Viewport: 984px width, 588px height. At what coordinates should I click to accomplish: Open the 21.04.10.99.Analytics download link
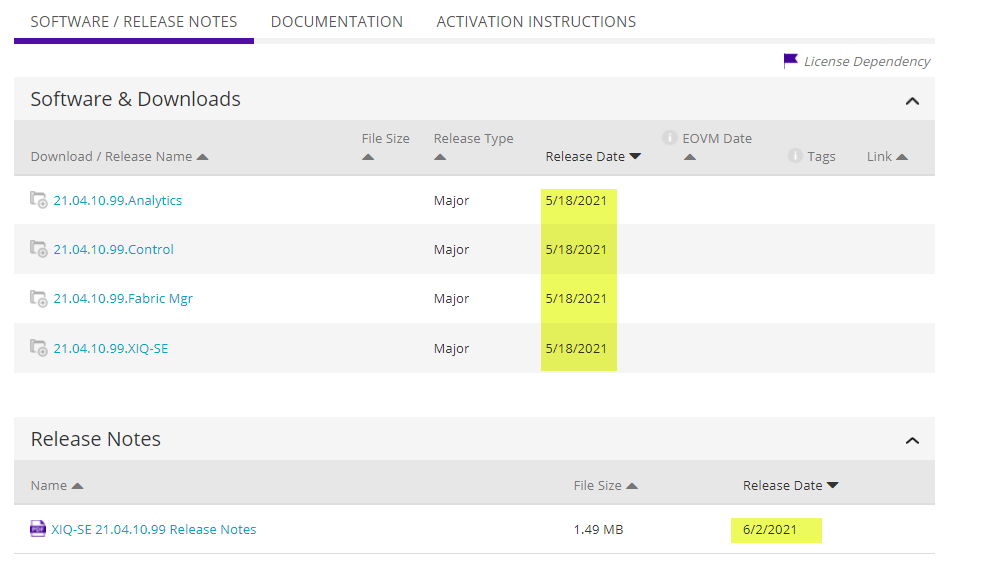[x=118, y=200]
